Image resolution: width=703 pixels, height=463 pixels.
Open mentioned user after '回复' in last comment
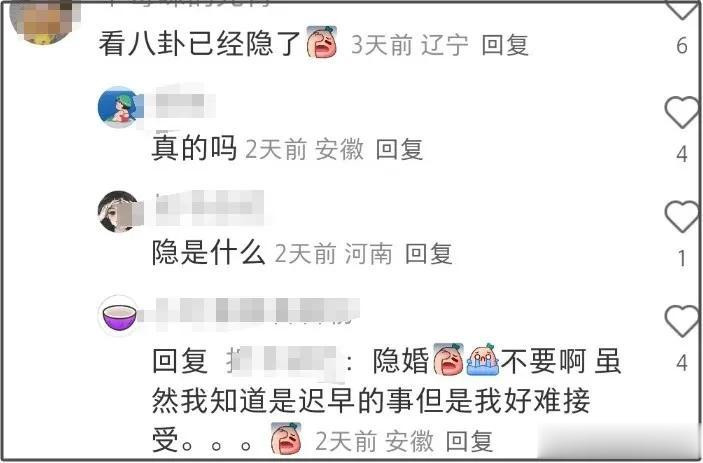pyautogui.click(x=282, y=360)
